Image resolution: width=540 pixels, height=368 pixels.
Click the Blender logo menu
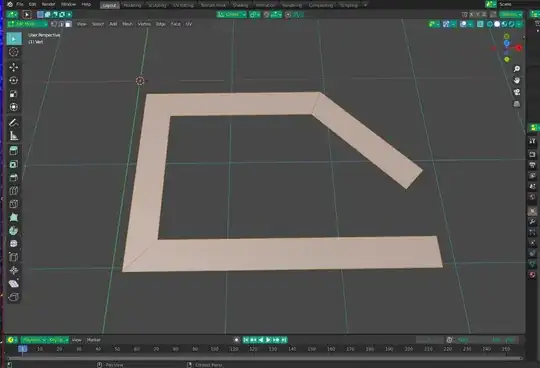pos(10,4)
